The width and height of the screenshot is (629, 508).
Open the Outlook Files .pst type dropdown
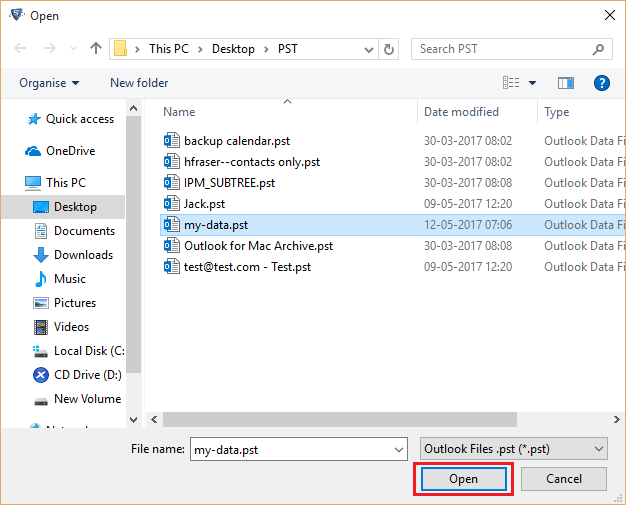[x=513, y=449]
